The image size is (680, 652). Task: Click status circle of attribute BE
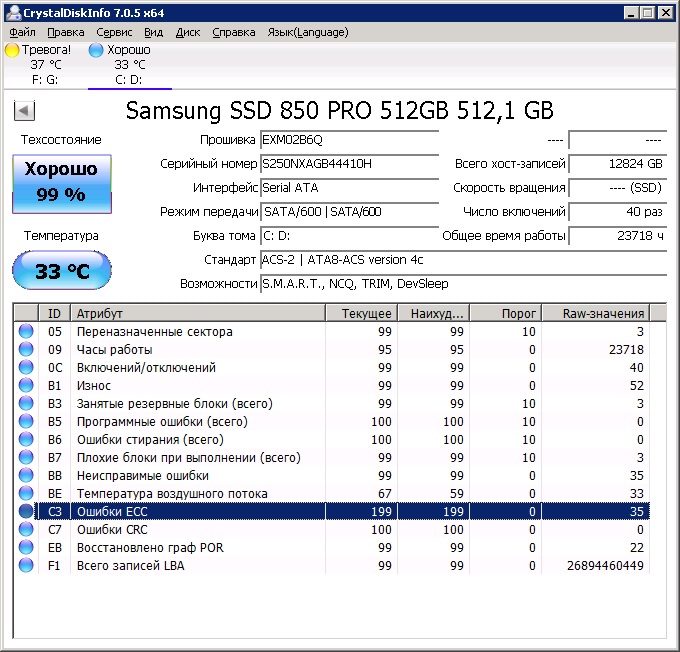point(26,493)
